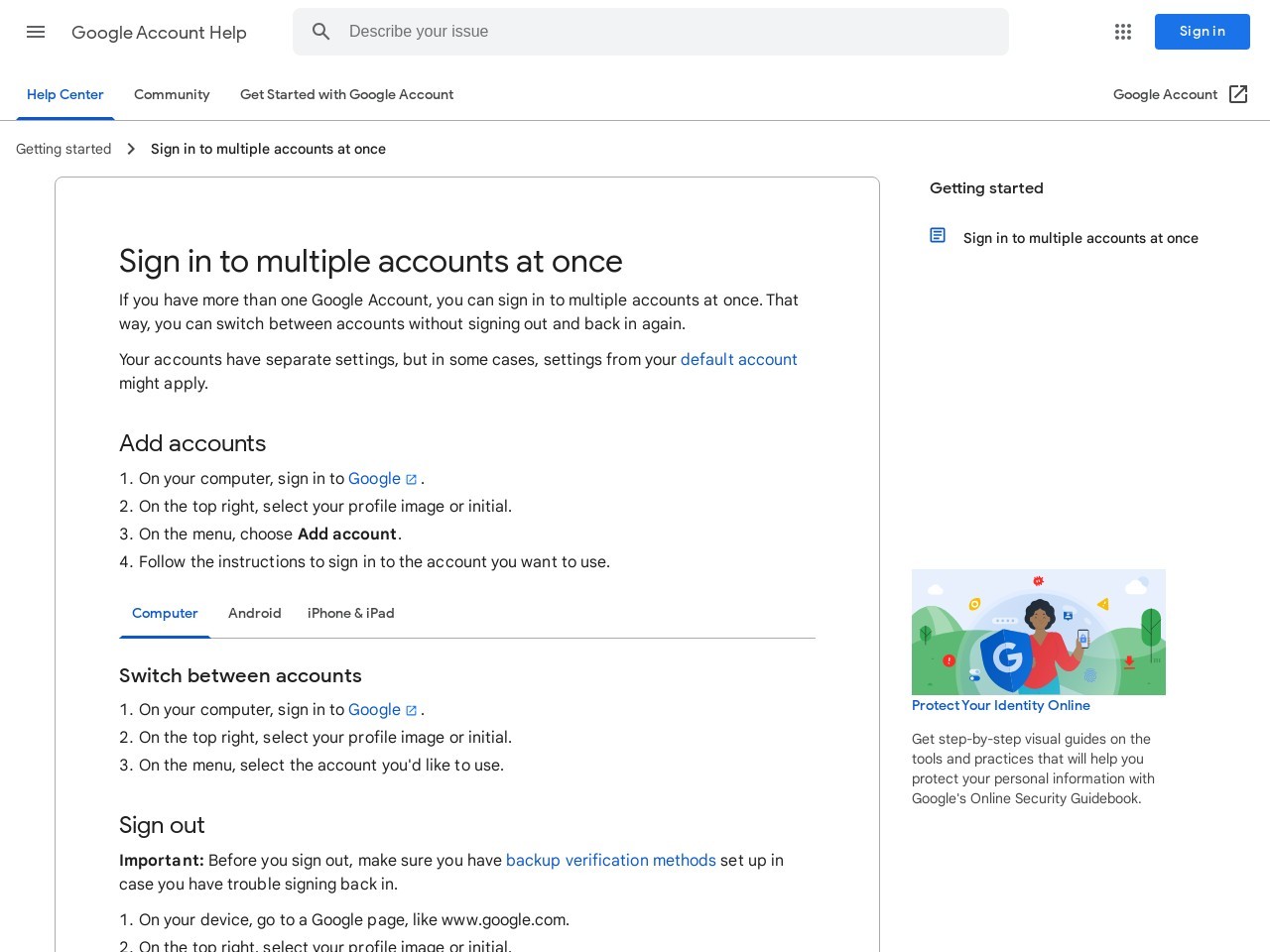Click the breadcrumb chevron arrow
1270x952 pixels.
point(131,149)
